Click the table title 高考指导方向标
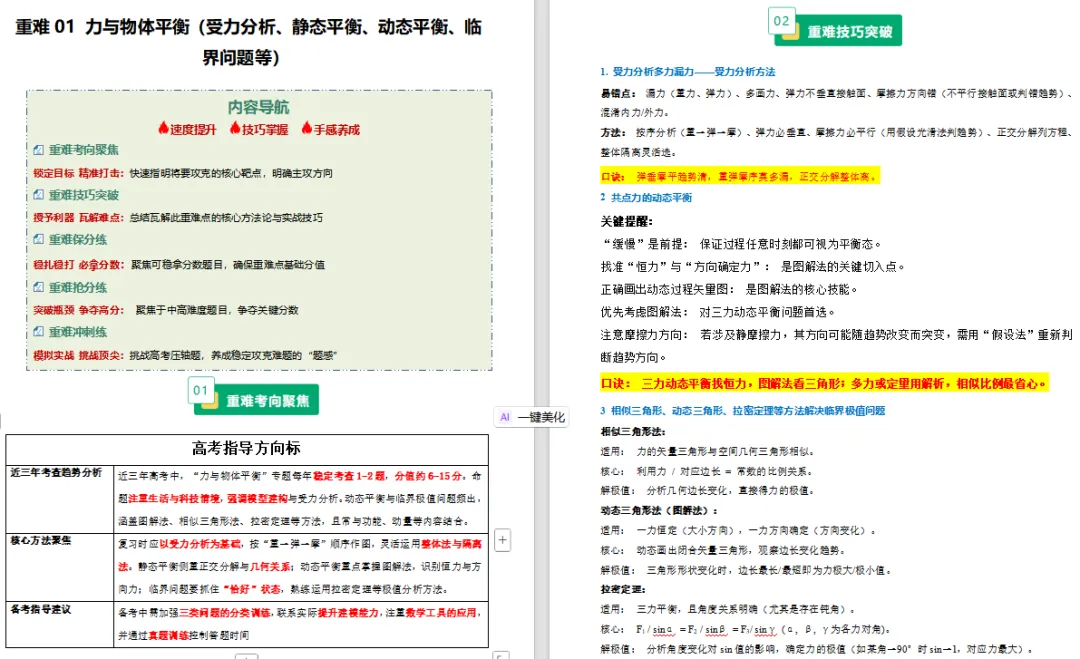Viewport: 1080px width, 659px height. 246,448
